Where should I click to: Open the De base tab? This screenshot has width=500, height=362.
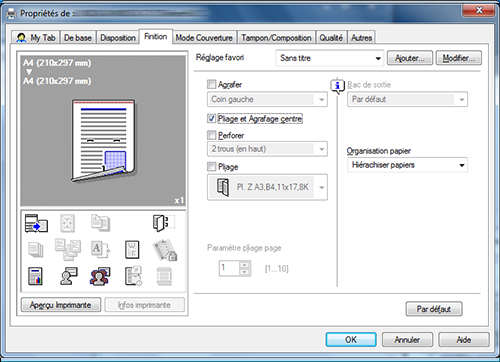78,38
